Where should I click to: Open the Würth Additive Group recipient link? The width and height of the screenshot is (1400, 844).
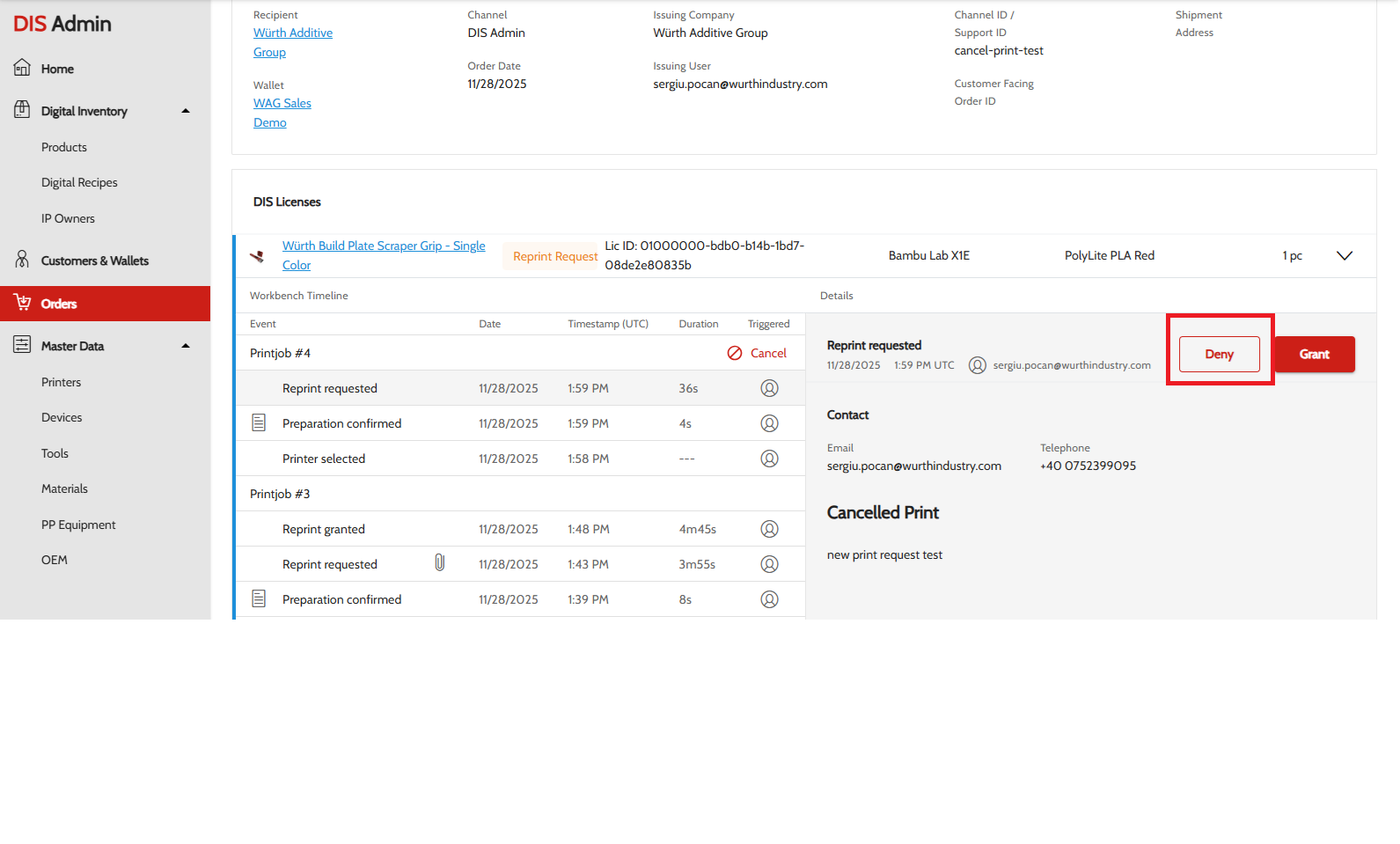coord(292,33)
